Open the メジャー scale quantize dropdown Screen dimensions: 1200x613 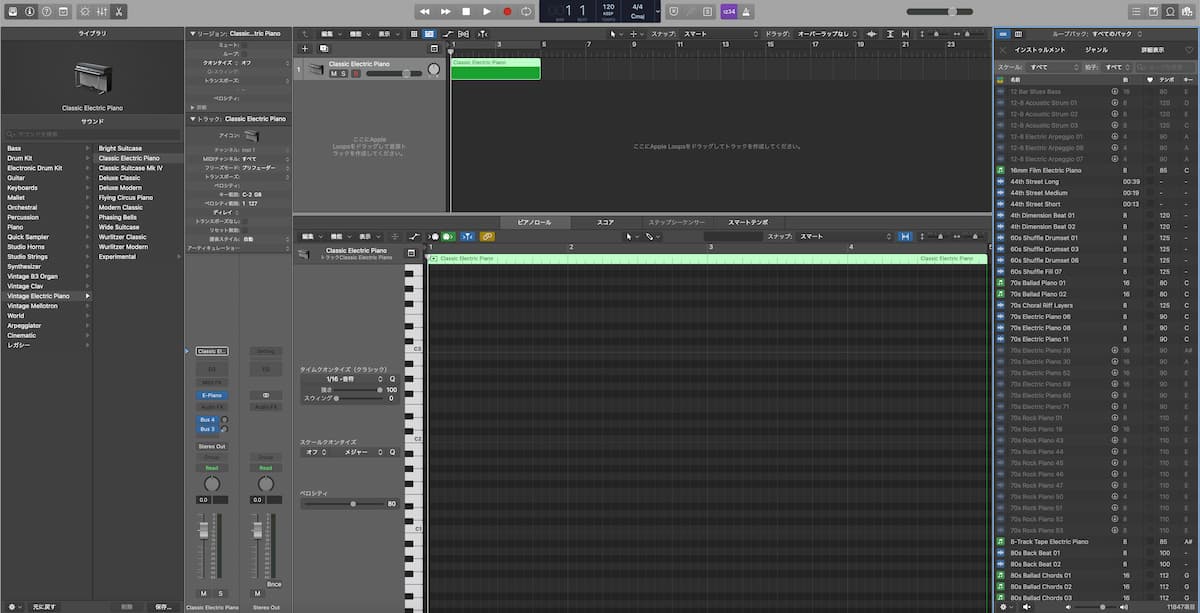coord(358,452)
